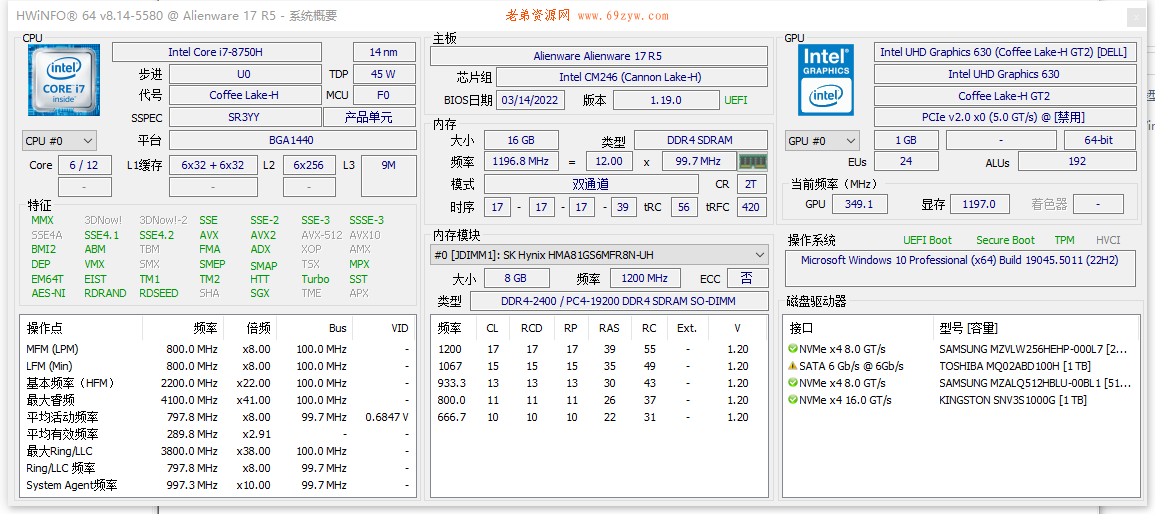The width and height of the screenshot is (1155, 514).
Task: Click the BGA1440 platform field
Action: pos(293,140)
